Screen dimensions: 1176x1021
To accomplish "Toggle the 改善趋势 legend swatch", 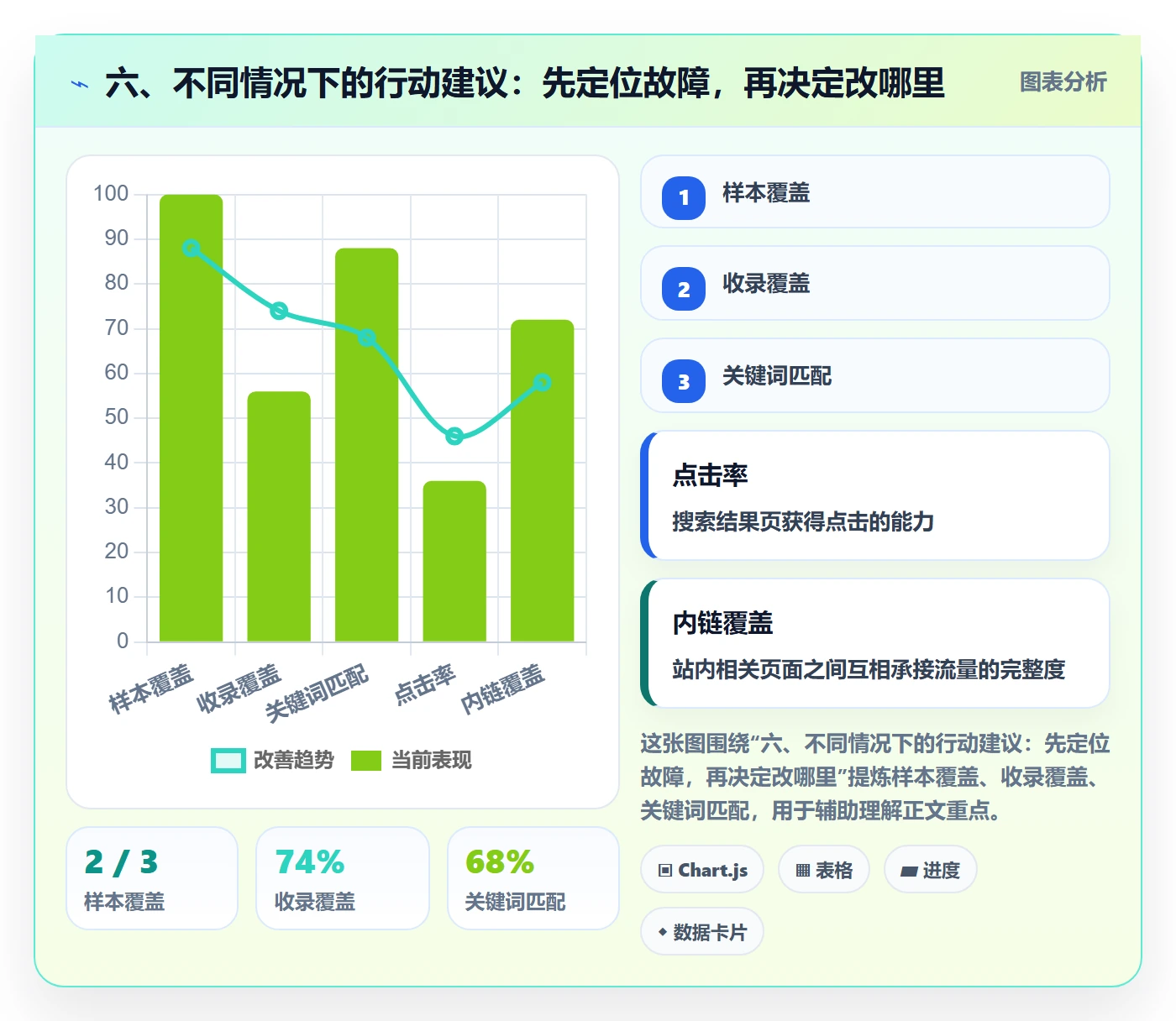I will 228,760.
